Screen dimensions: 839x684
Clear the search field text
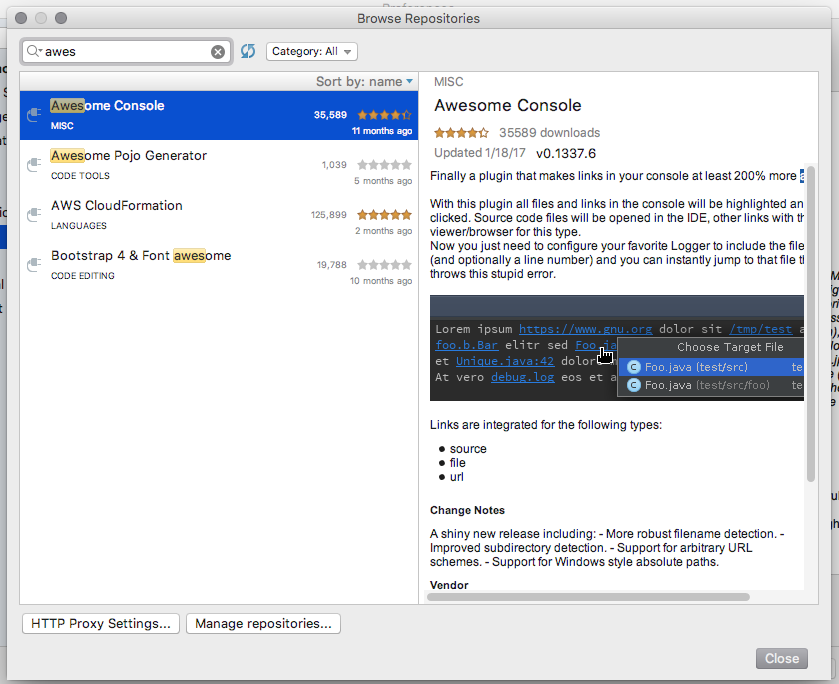tap(218, 51)
